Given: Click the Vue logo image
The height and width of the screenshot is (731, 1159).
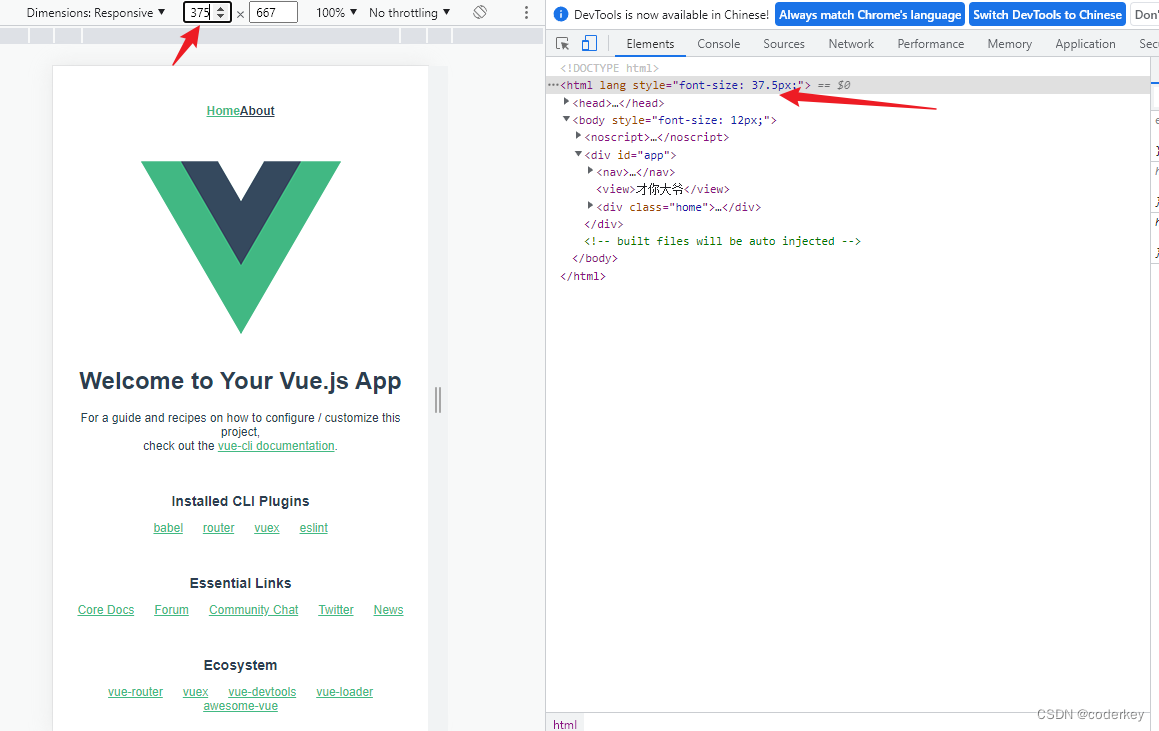Looking at the screenshot, I should click(241, 247).
